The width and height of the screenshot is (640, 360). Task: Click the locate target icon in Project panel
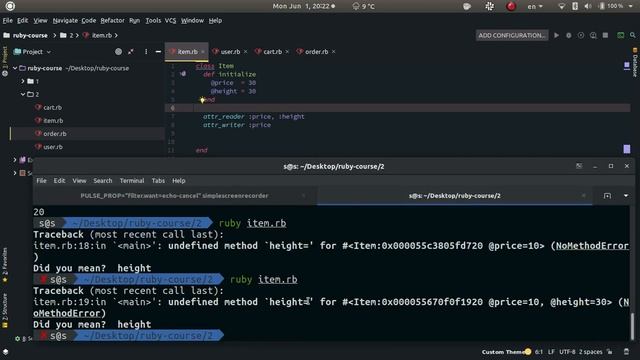(x=118, y=52)
